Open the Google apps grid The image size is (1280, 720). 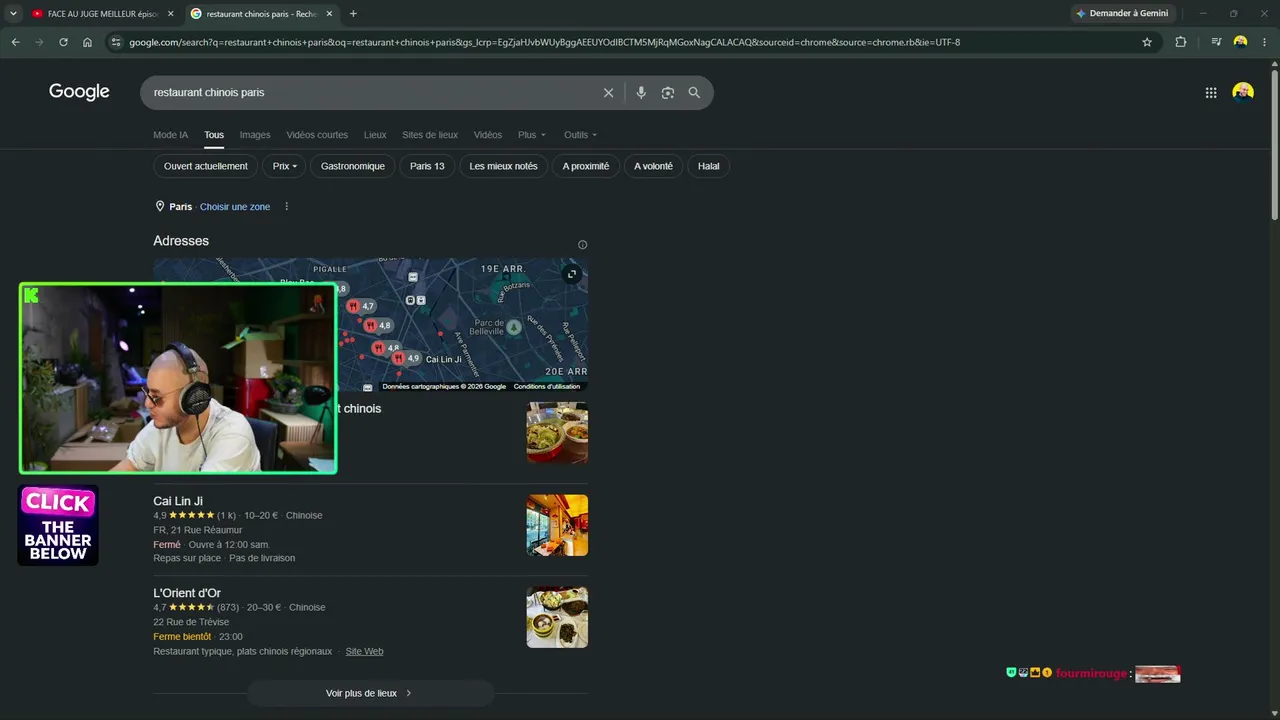click(1211, 93)
